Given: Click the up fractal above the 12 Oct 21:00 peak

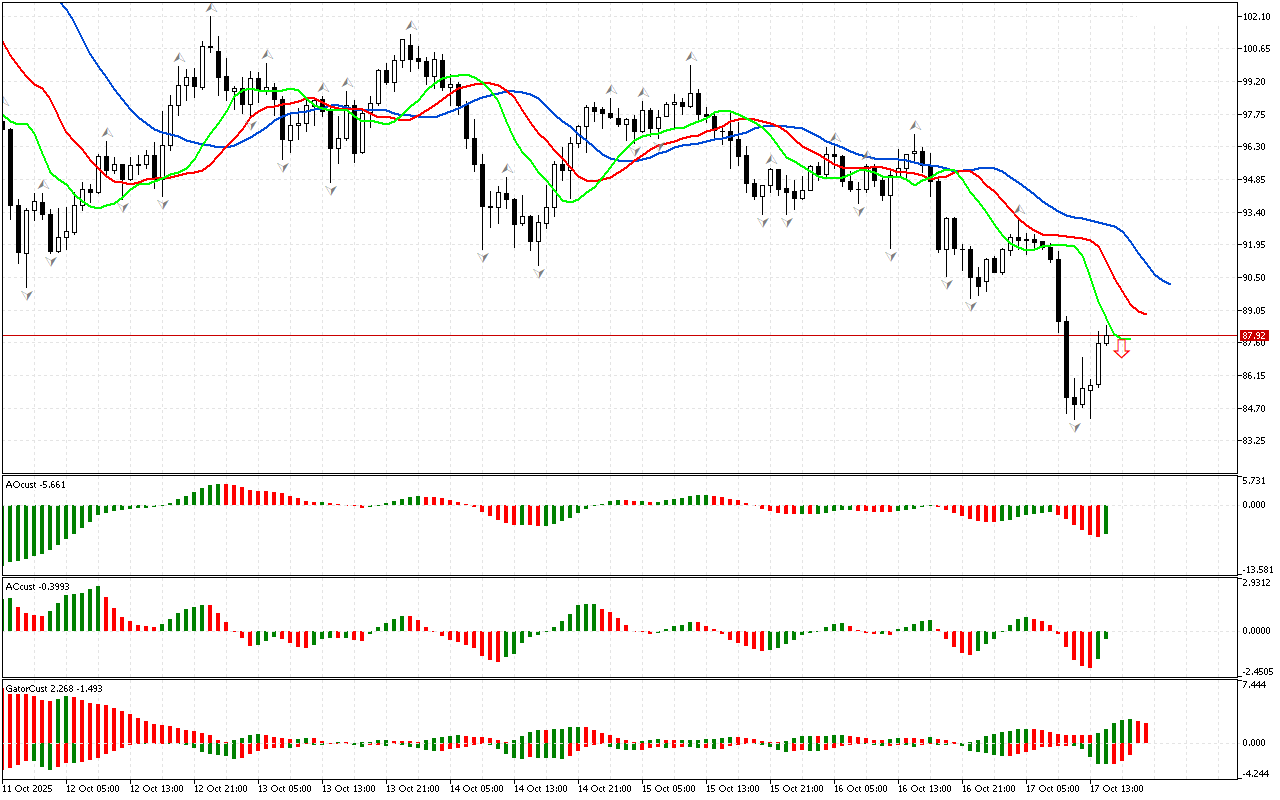Looking at the screenshot, I should (211, 9).
